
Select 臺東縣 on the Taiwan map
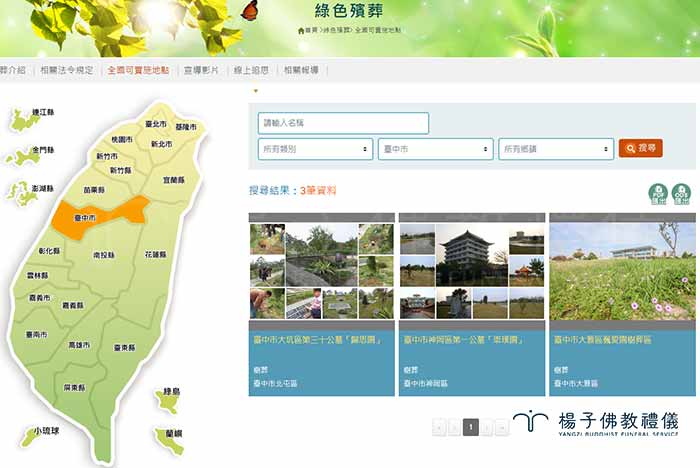tap(125, 347)
